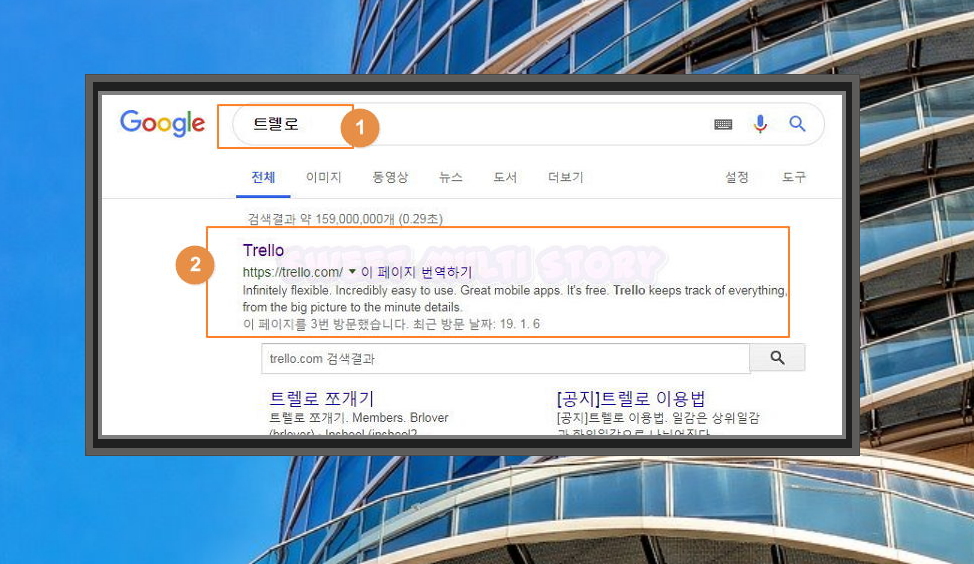Start voice search with microphone icon
This screenshot has width=974, height=564.
(760, 124)
